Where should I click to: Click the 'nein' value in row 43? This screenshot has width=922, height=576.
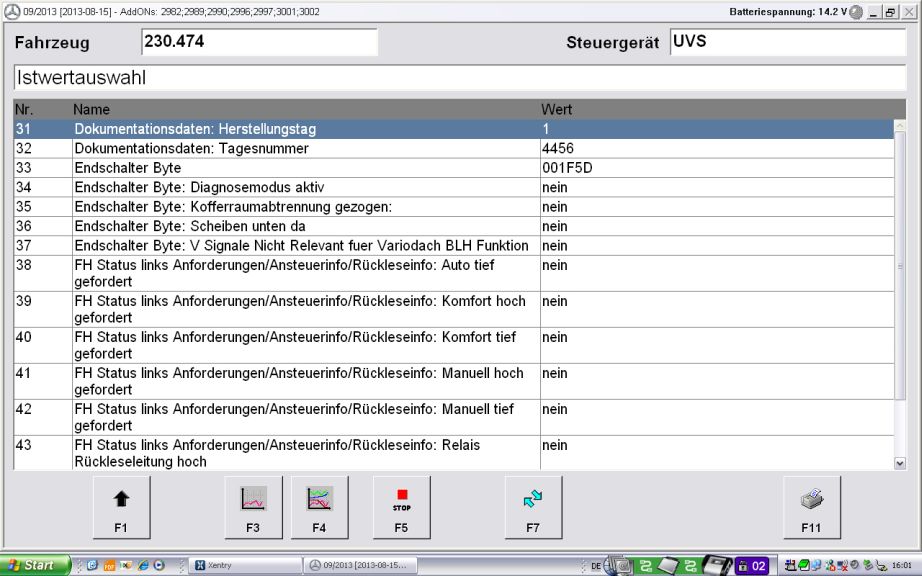coord(555,445)
